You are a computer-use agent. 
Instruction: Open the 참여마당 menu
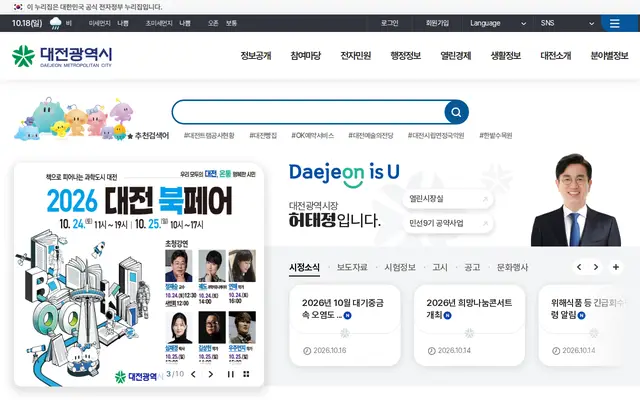[306, 56]
